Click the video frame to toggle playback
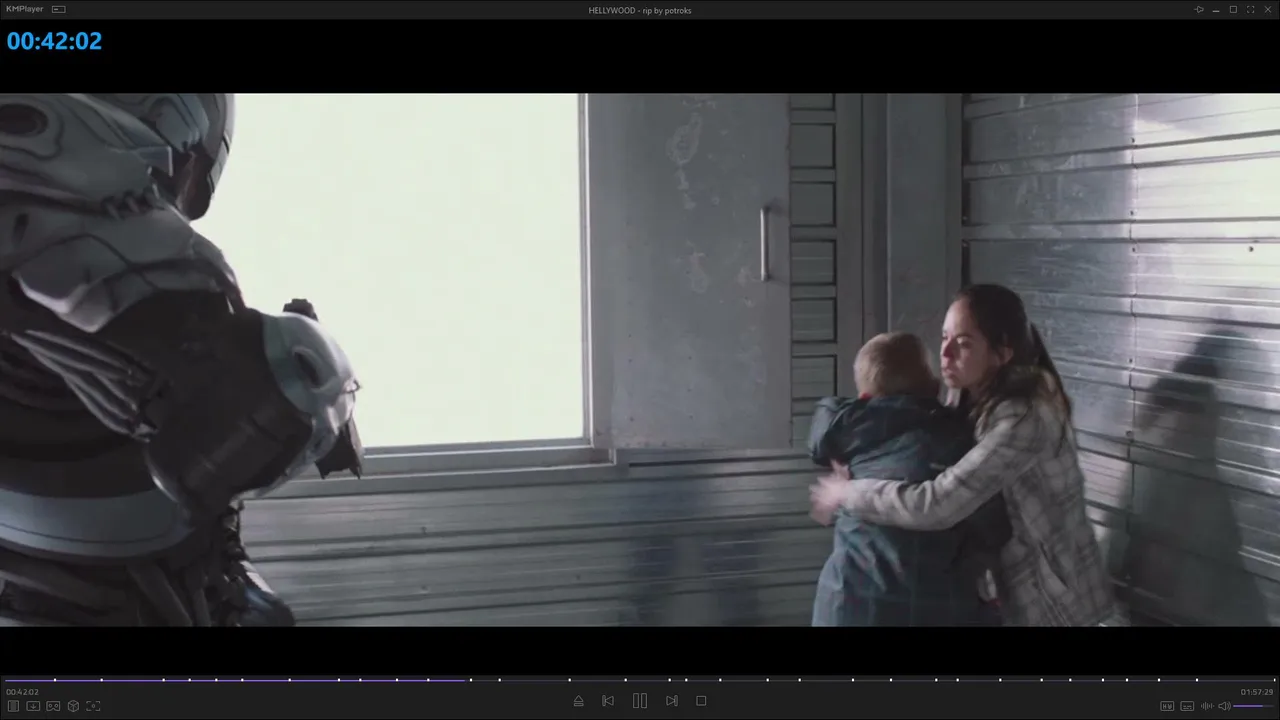 (640, 360)
